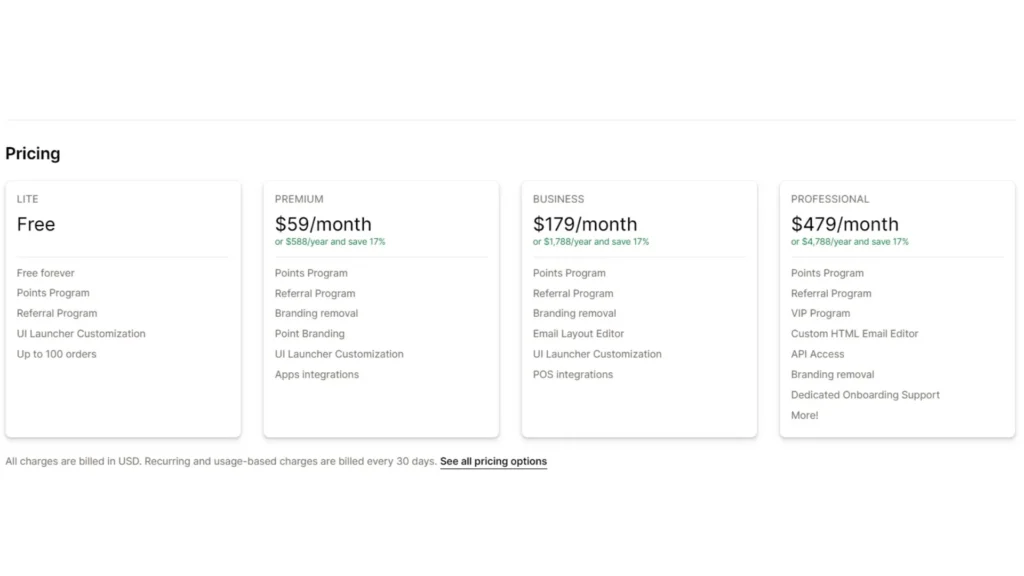Click the $4,788/year savings text

coord(850,242)
